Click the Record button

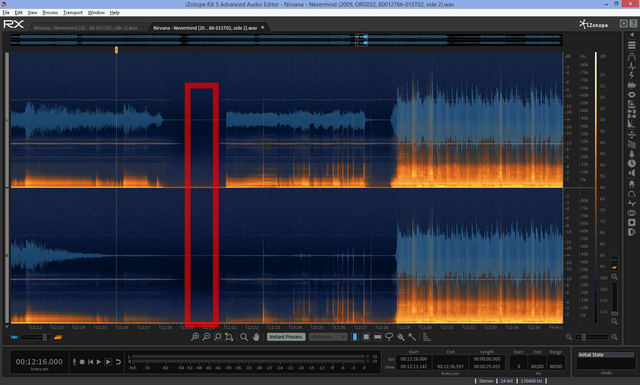[82, 362]
